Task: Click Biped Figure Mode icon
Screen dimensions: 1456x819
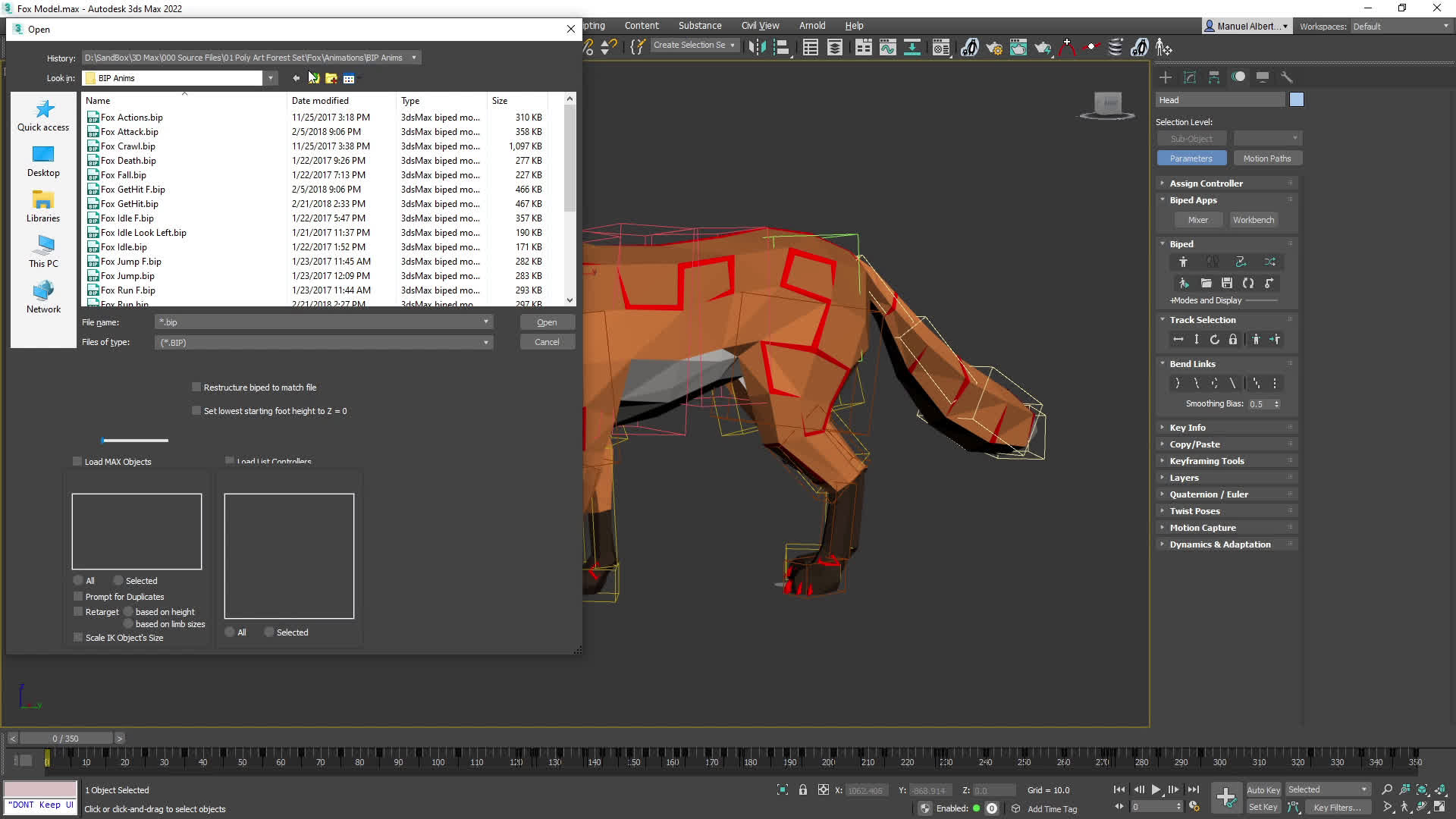Action: (x=1183, y=262)
